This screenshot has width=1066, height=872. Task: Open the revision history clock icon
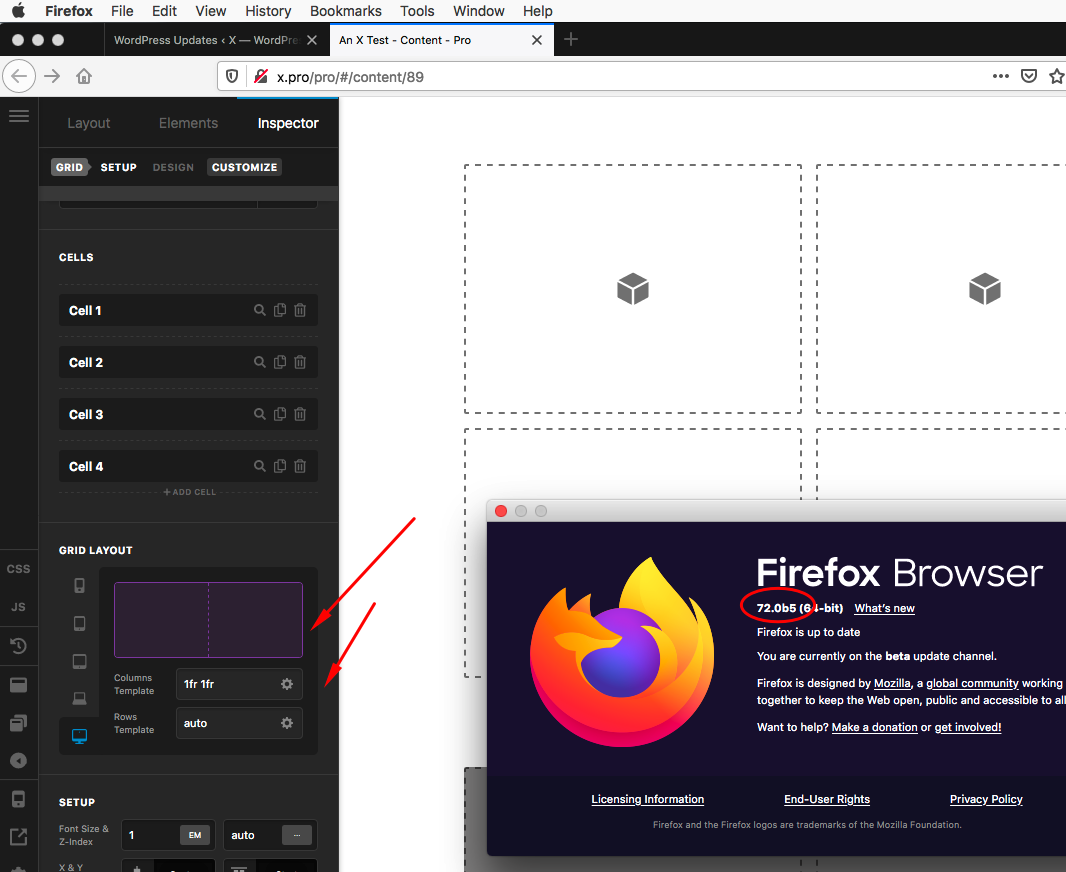coord(18,646)
